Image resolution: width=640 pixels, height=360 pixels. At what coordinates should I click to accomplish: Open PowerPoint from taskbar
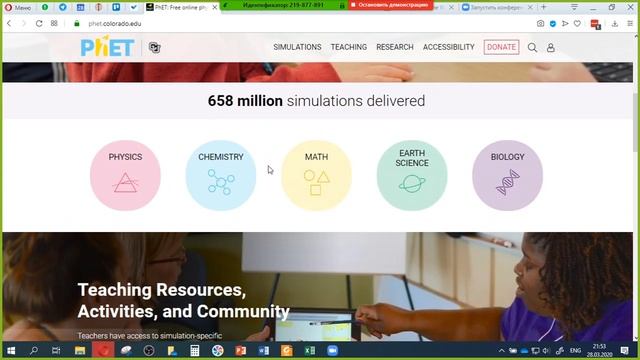(x=241, y=351)
